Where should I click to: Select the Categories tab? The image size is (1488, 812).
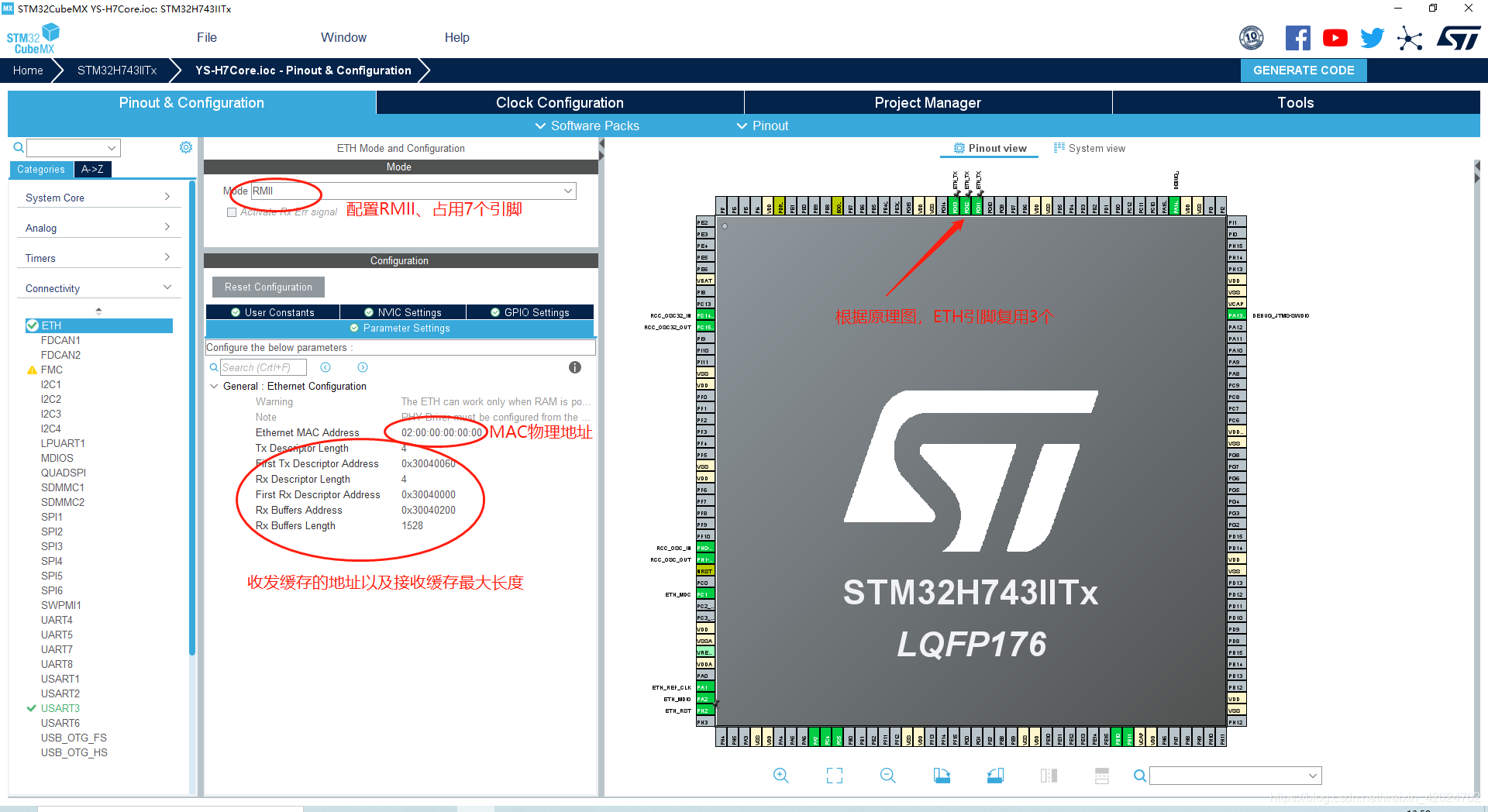tap(41, 169)
